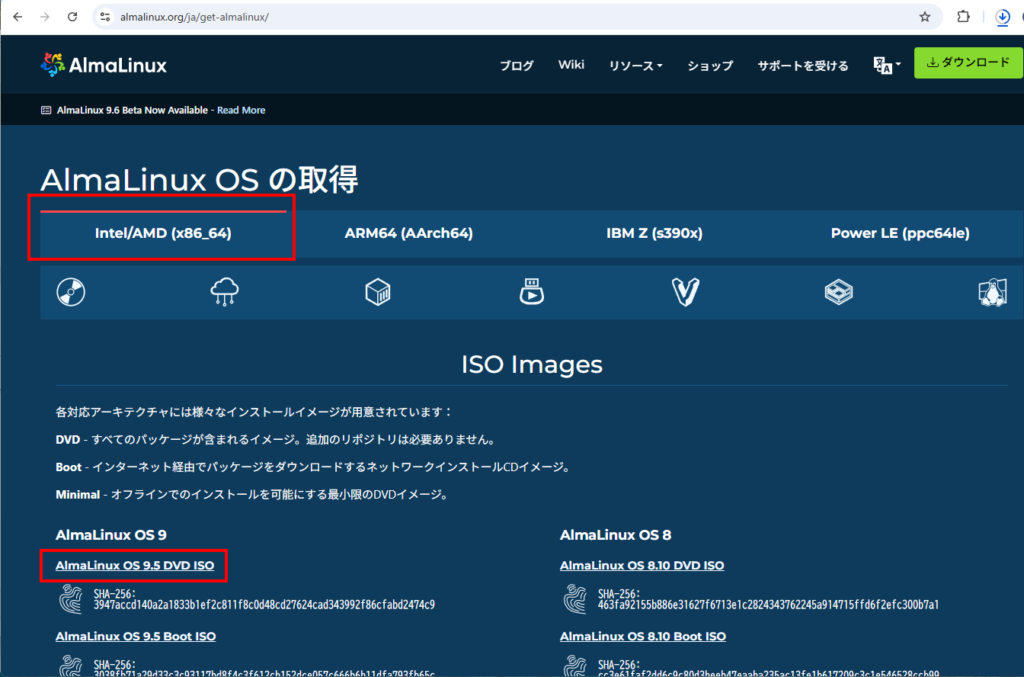Open the container images box icon
The image size is (1024, 677).
pos(378,292)
